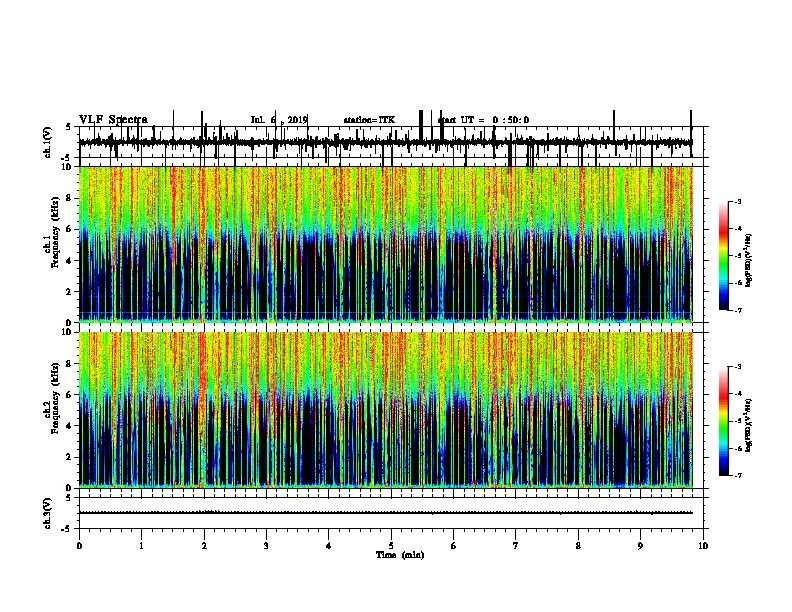The height and width of the screenshot is (612, 792).
Task: Click the "ch.1(V)" axis label
Action: [48, 142]
